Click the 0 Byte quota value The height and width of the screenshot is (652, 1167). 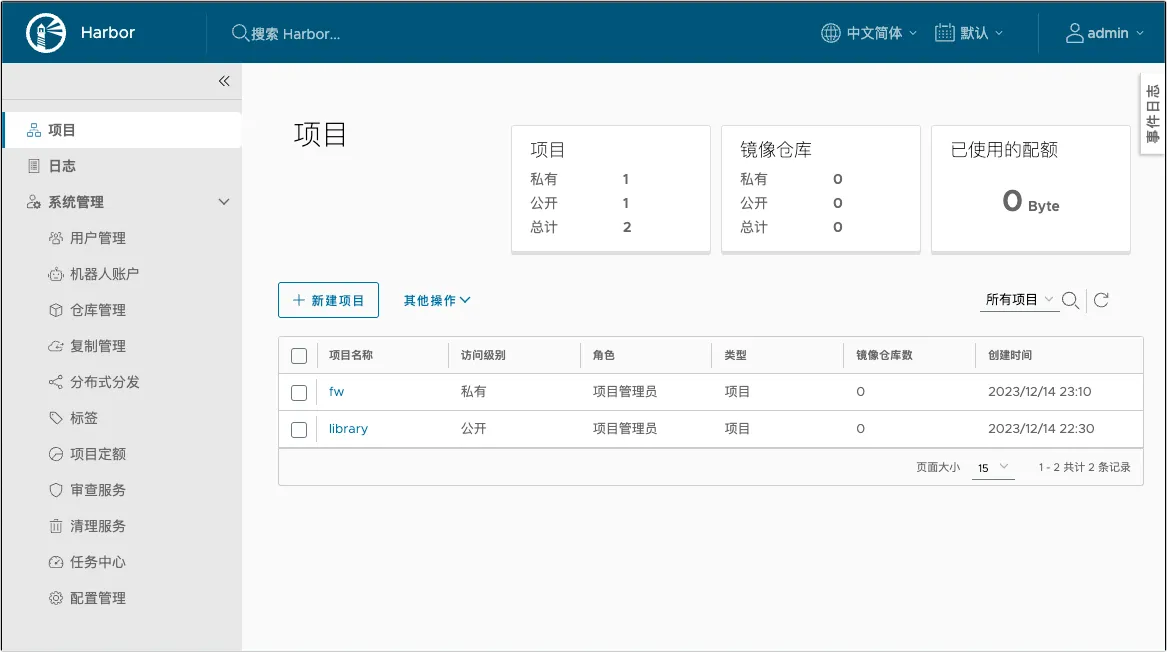pyautogui.click(x=1031, y=201)
